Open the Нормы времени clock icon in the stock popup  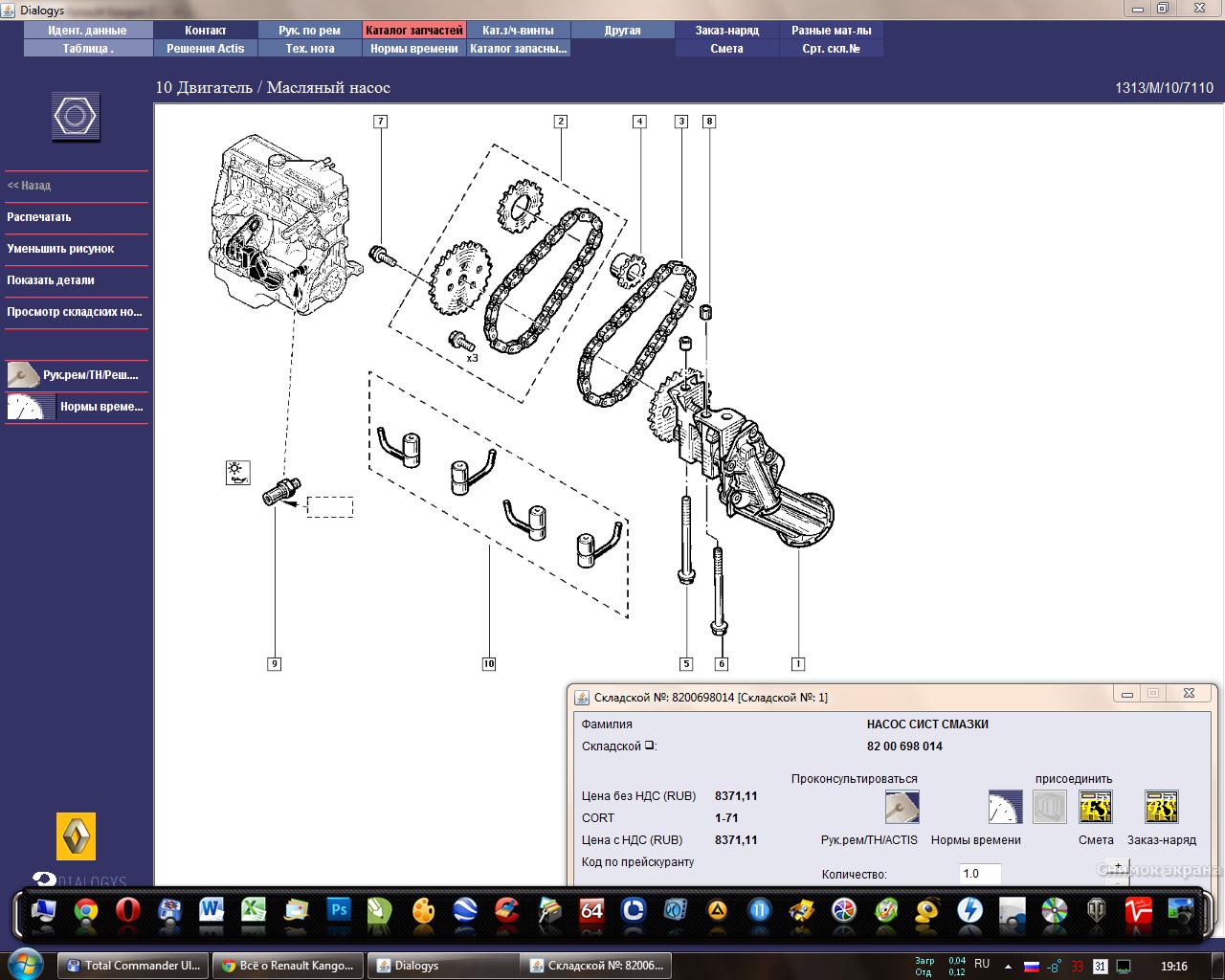[1005, 807]
